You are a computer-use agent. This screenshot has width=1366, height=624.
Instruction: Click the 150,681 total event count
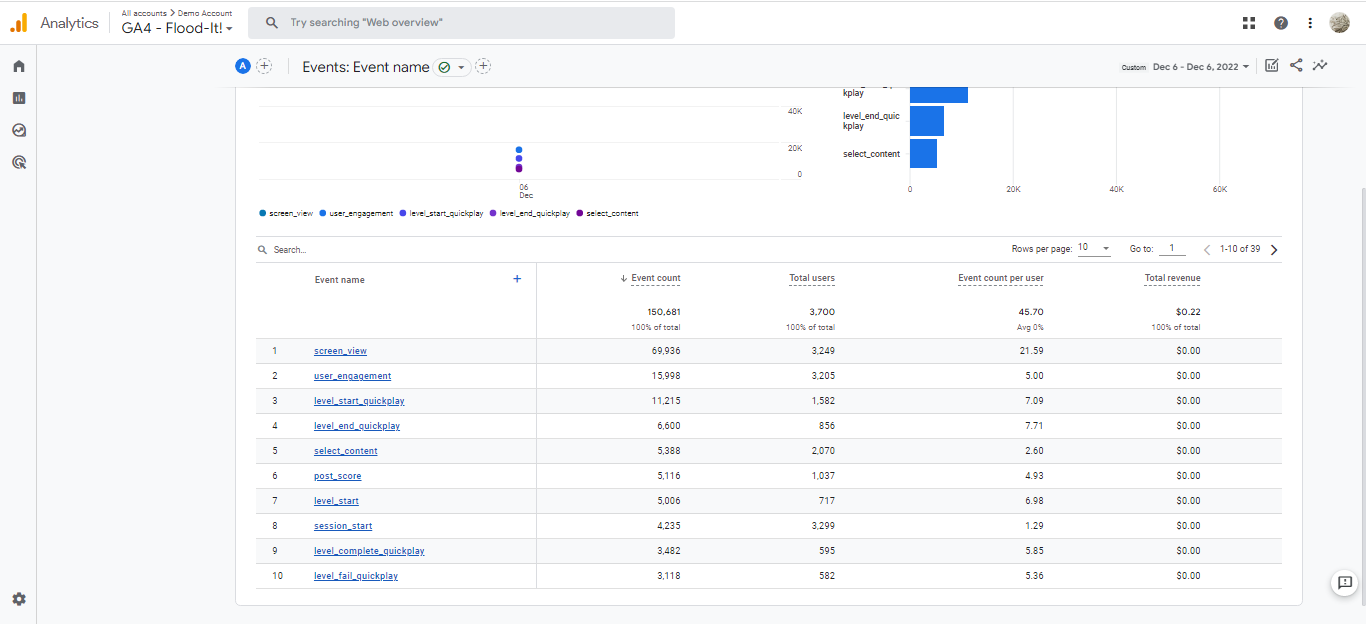tap(664, 311)
